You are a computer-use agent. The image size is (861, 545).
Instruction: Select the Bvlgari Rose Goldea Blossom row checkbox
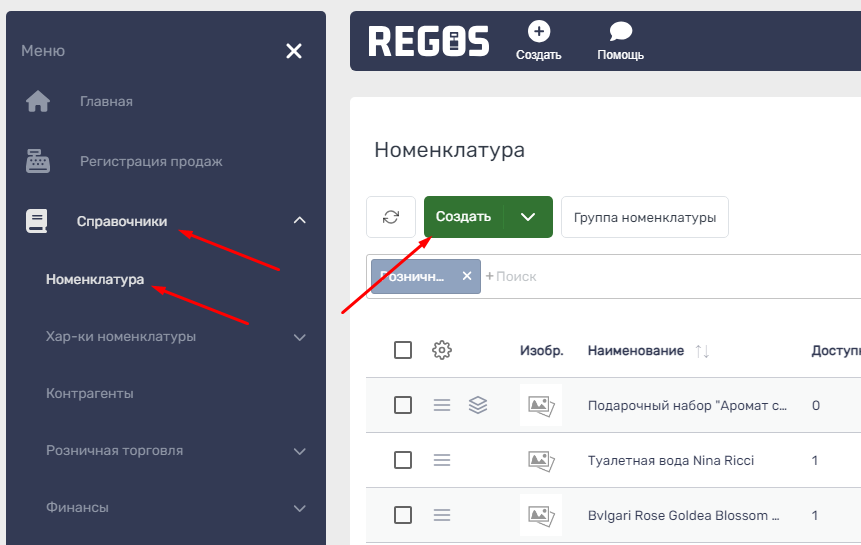[x=403, y=515]
